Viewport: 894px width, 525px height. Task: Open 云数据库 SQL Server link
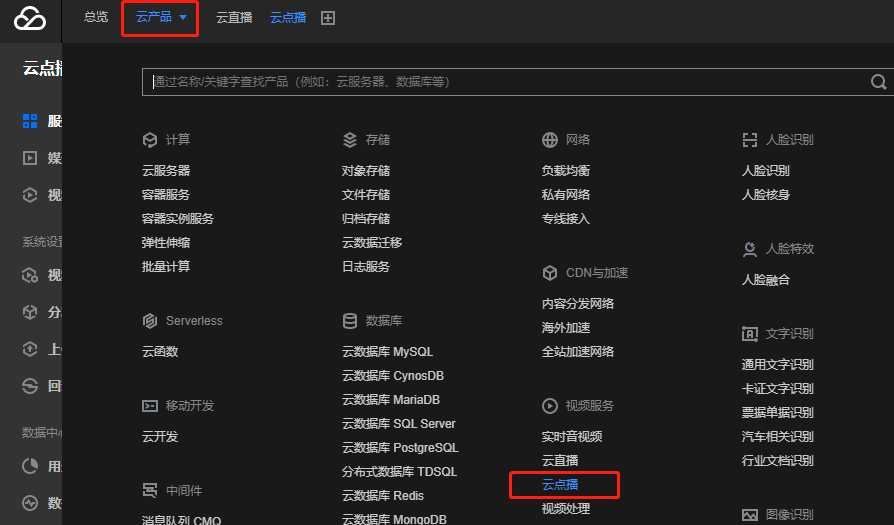coord(399,424)
